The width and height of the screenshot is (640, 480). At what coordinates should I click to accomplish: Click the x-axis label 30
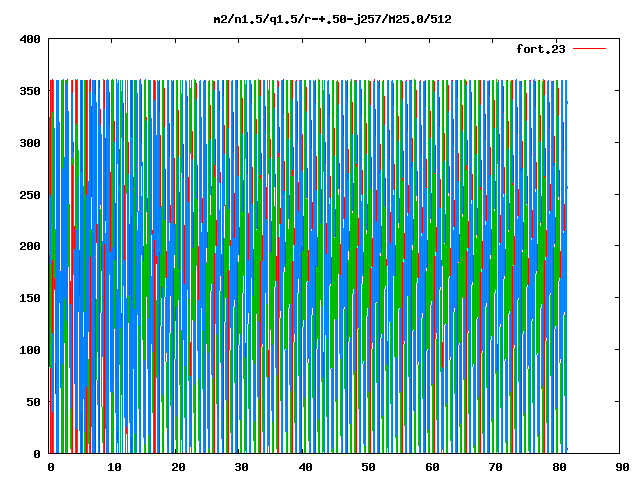[241, 467]
